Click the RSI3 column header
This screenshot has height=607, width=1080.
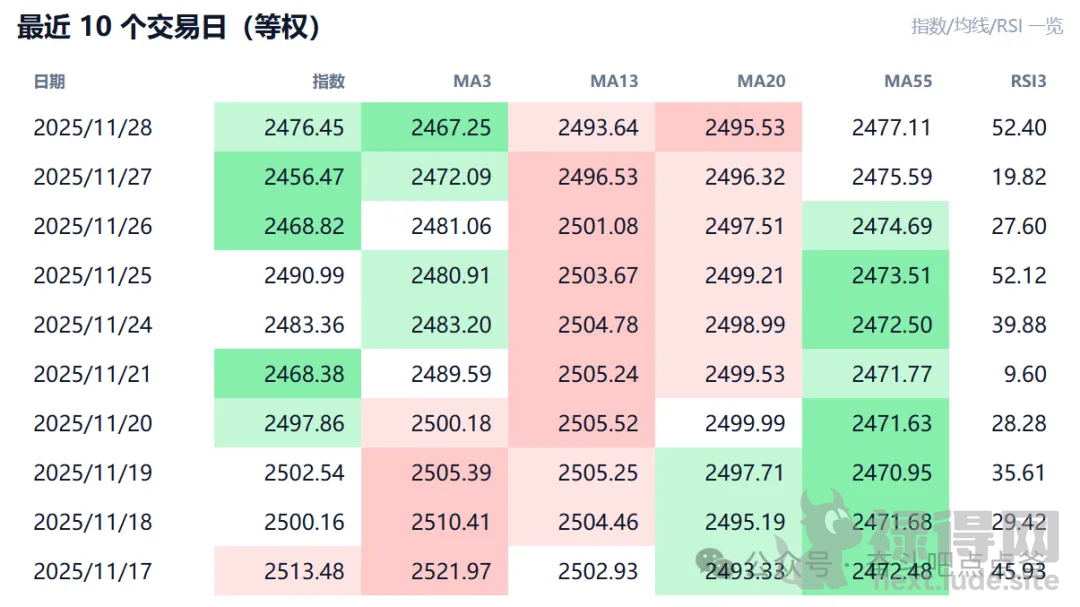1028,81
